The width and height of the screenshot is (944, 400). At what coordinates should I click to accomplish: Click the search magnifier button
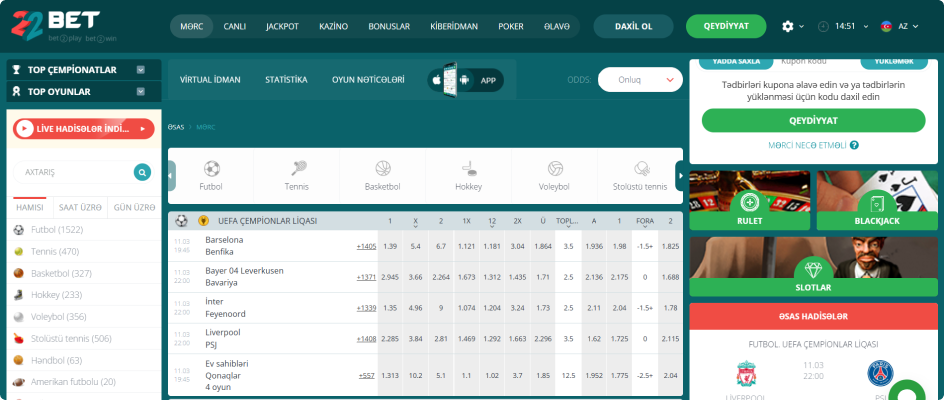142,172
